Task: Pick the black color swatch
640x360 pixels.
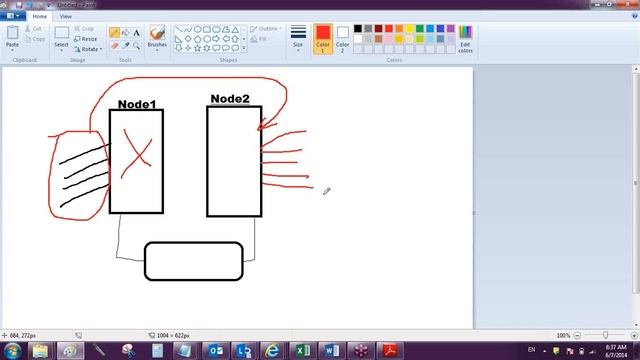Action: [358, 29]
